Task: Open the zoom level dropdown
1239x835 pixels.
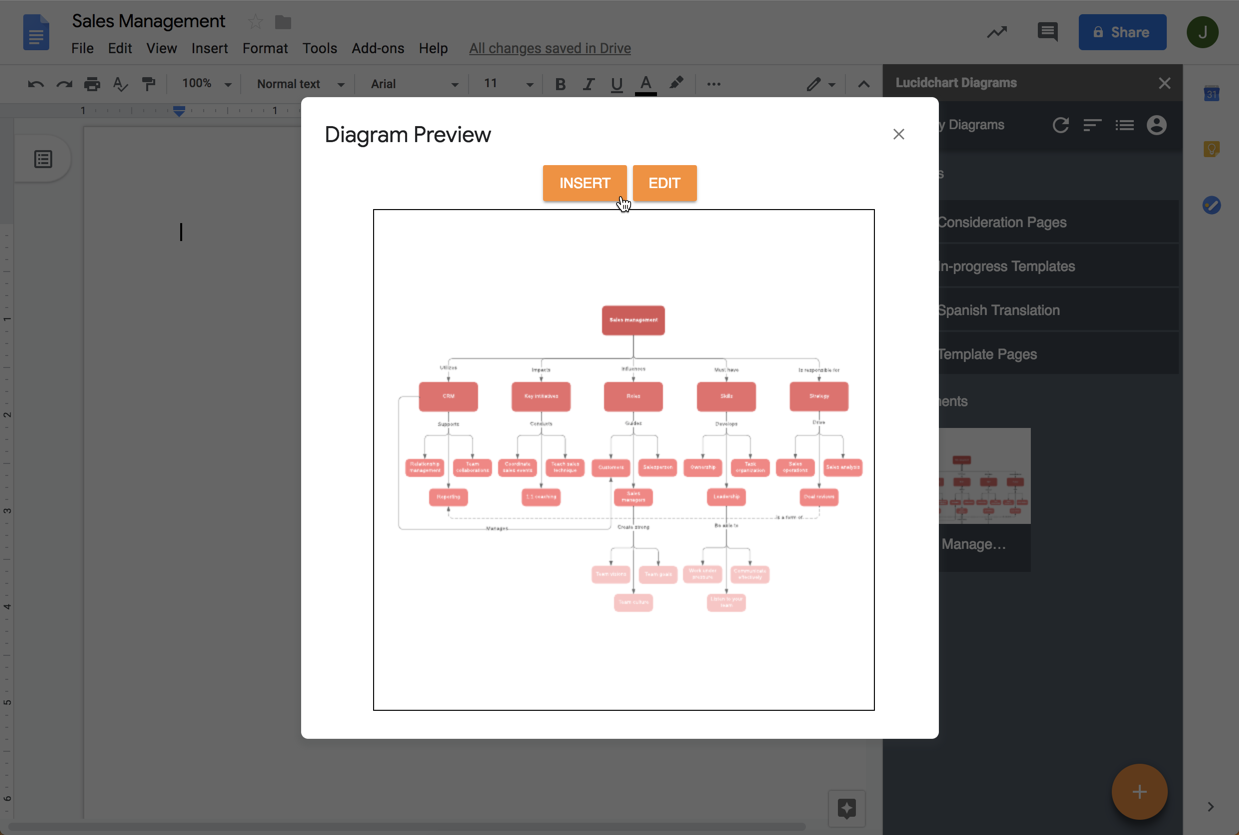Action: click(203, 84)
